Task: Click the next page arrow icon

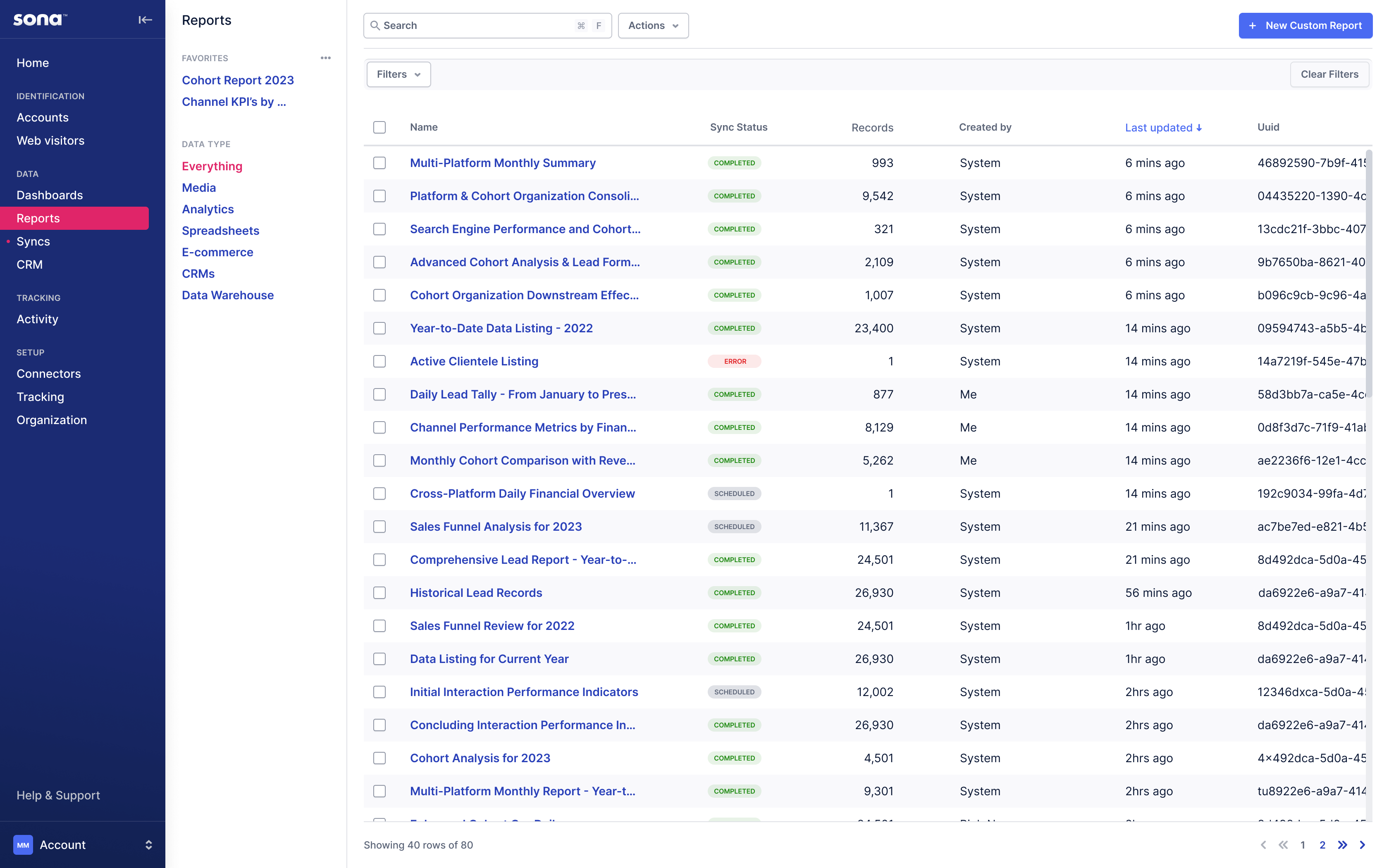Action: coord(1362,844)
